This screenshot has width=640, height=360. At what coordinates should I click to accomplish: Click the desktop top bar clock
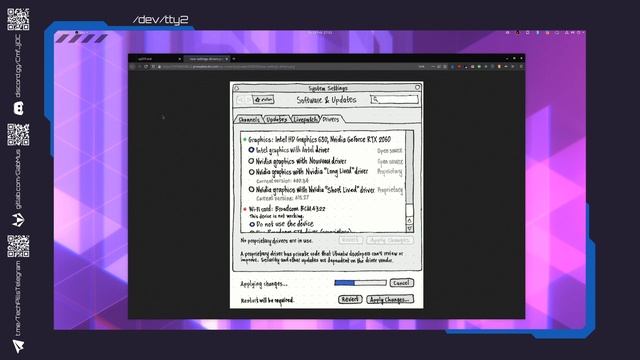coord(320,32)
